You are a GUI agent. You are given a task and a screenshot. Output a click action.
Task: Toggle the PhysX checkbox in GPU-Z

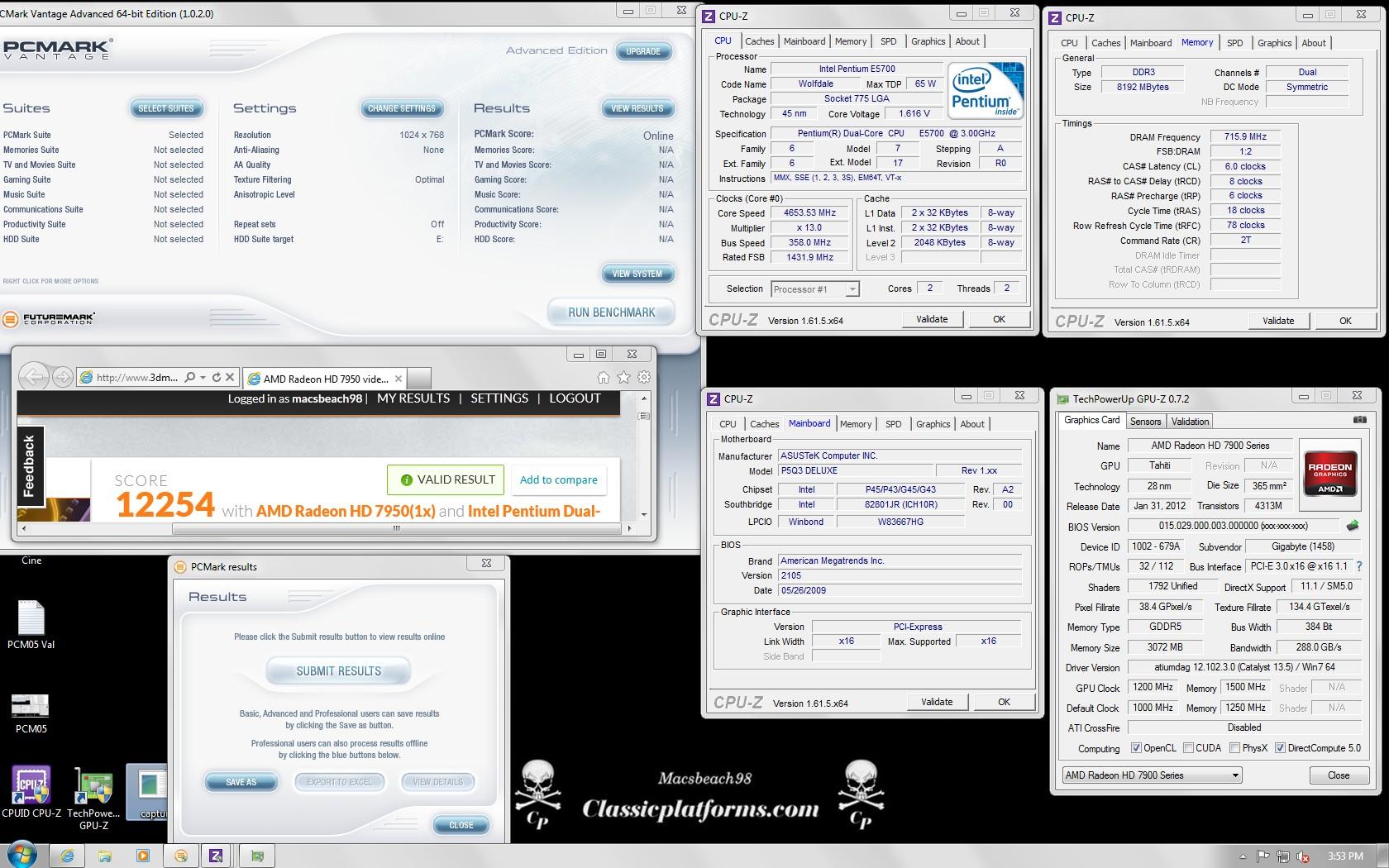[1234, 748]
